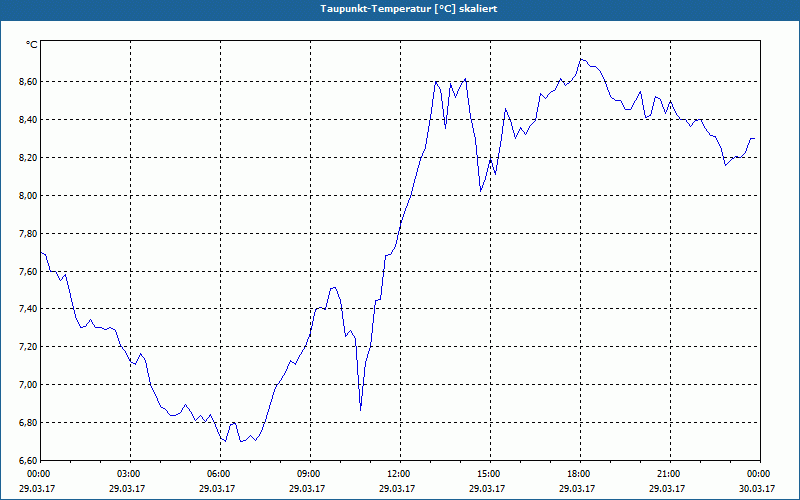
Task: Pick the '7,80' y-axis label
Action: pyautogui.click(x=29, y=234)
